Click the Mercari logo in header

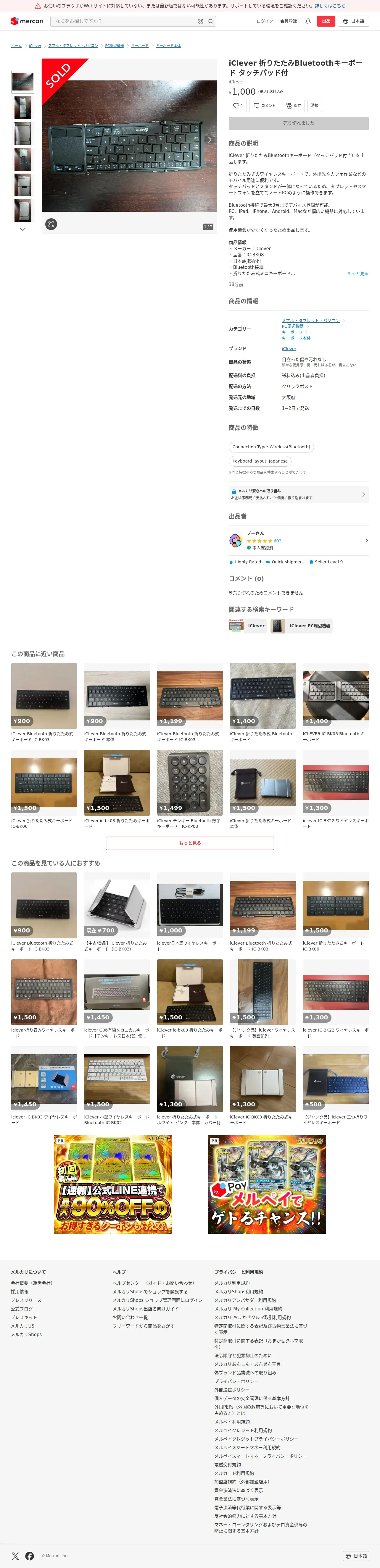point(27,21)
